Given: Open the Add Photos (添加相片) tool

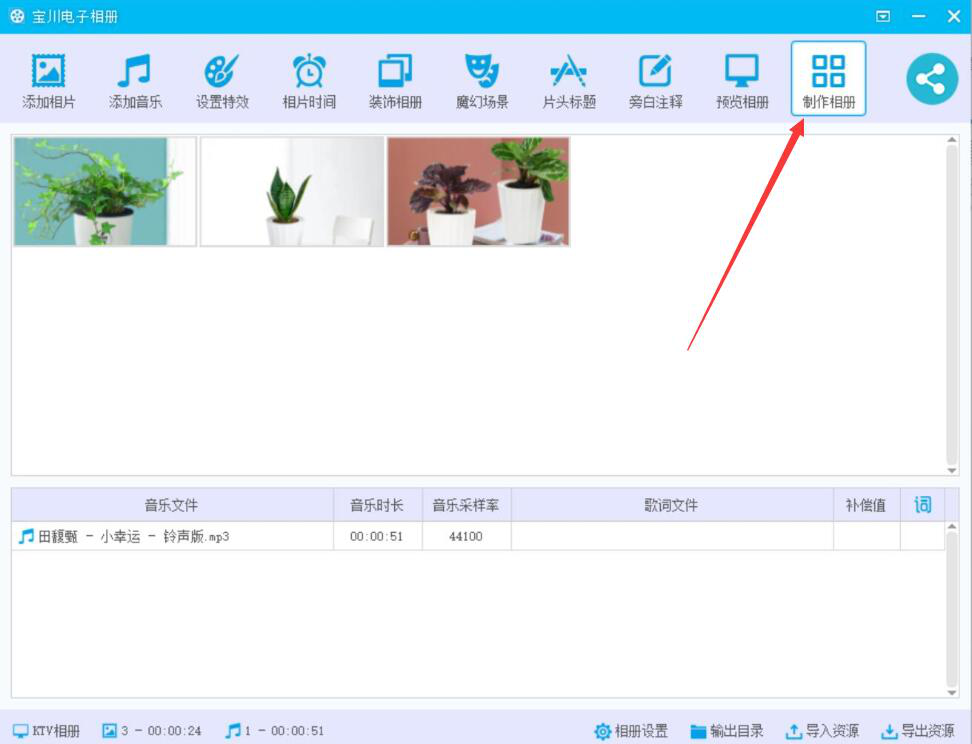Looking at the screenshot, I should pyautogui.click(x=48, y=81).
